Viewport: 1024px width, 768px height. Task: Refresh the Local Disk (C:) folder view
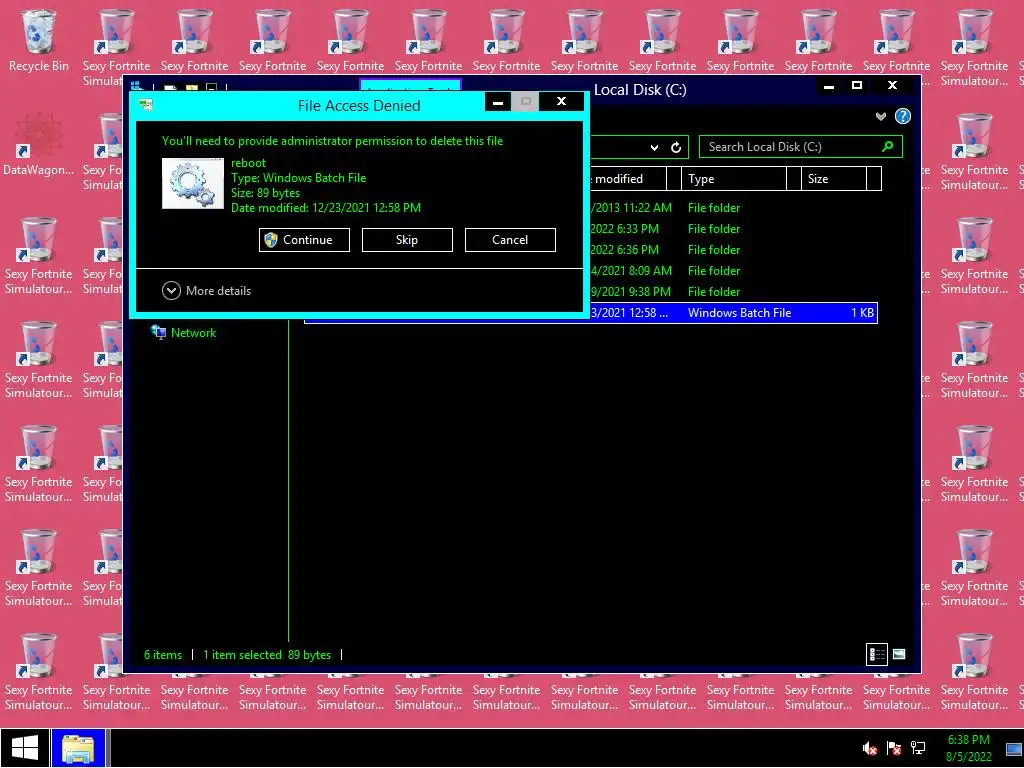(x=676, y=148)
